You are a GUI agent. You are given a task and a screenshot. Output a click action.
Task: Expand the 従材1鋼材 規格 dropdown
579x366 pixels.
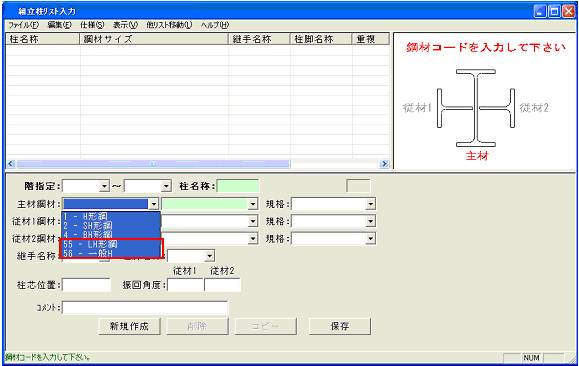[370, 221]
